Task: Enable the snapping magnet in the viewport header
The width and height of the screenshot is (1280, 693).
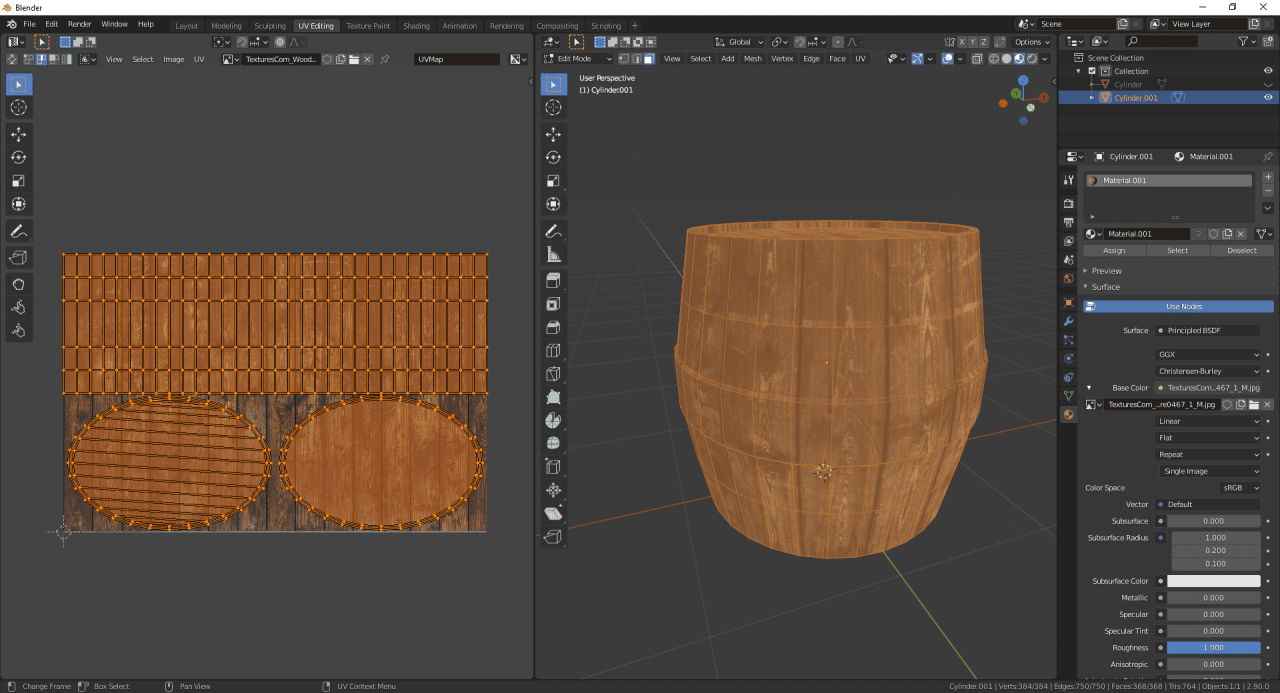Action: [x=800, y=42]
